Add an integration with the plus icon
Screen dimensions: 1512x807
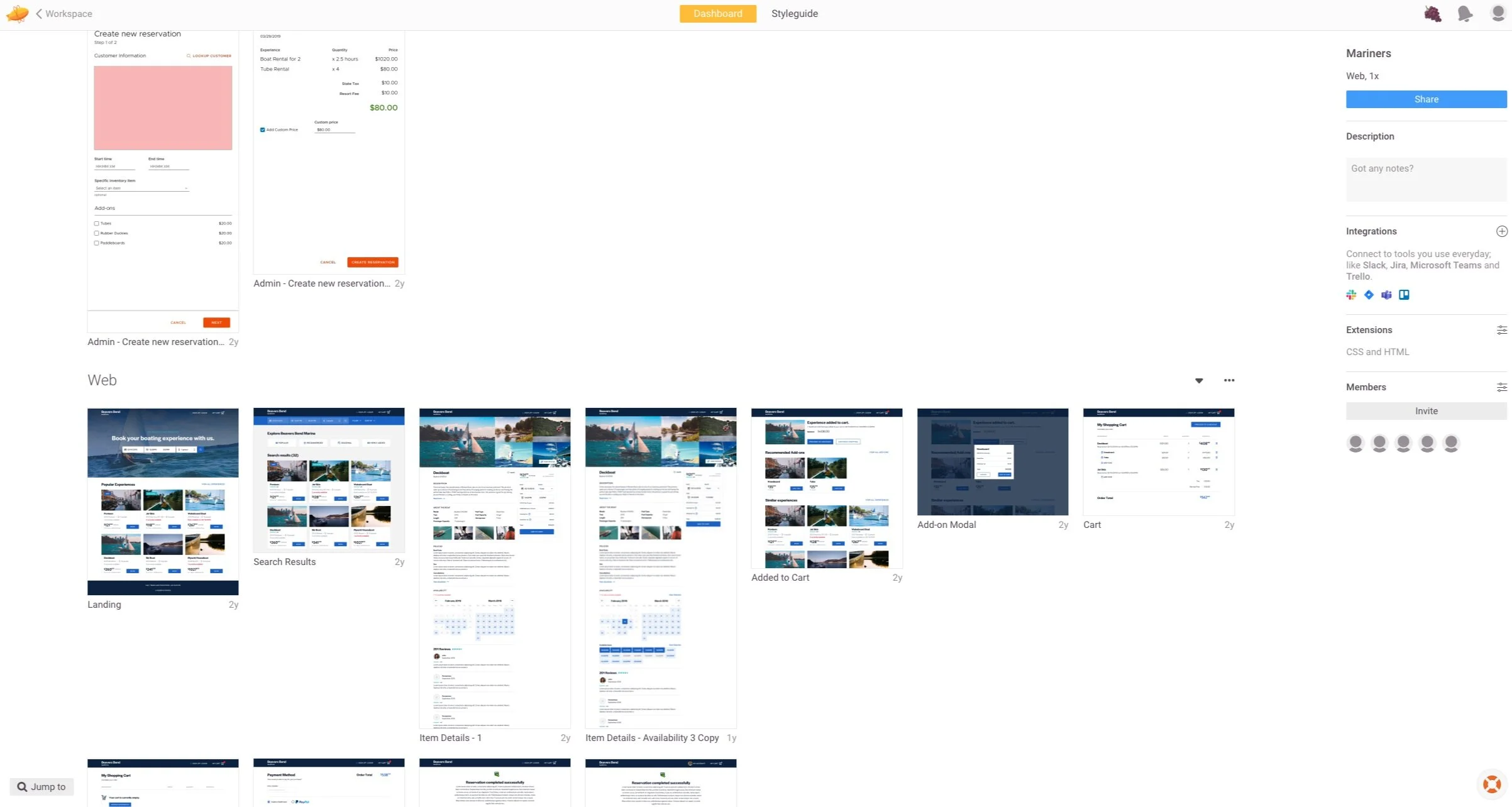click(1501, 231)
